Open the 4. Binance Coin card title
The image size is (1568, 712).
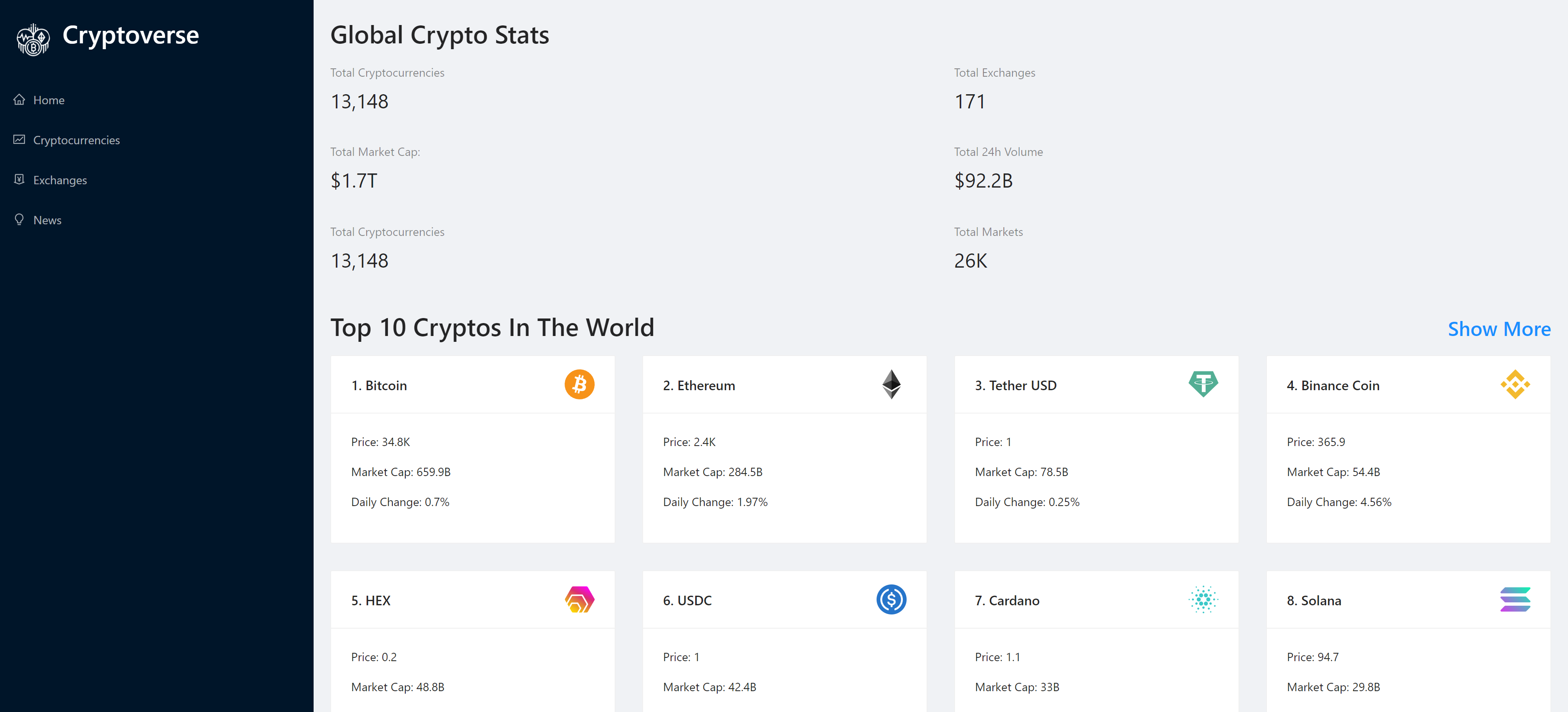click(1333, 386)
